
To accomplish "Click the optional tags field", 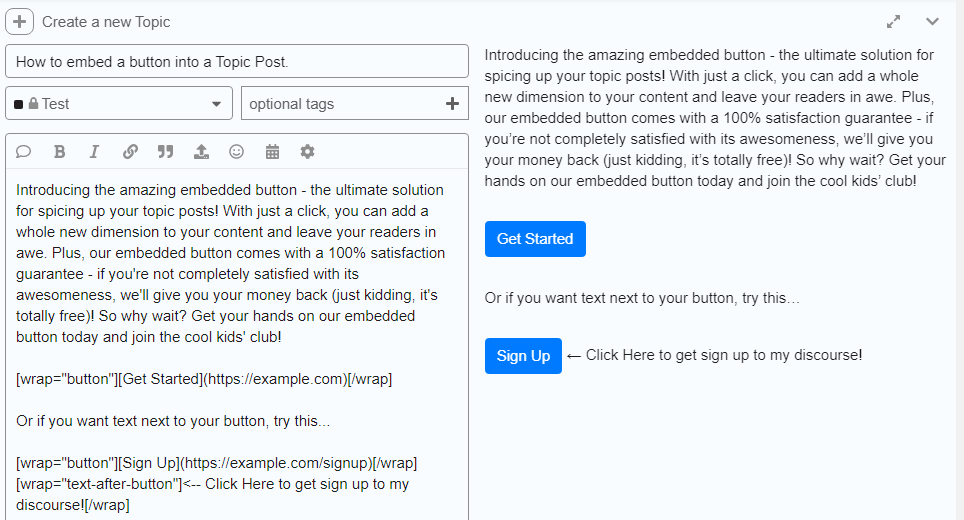I will [x=355, y=103].
